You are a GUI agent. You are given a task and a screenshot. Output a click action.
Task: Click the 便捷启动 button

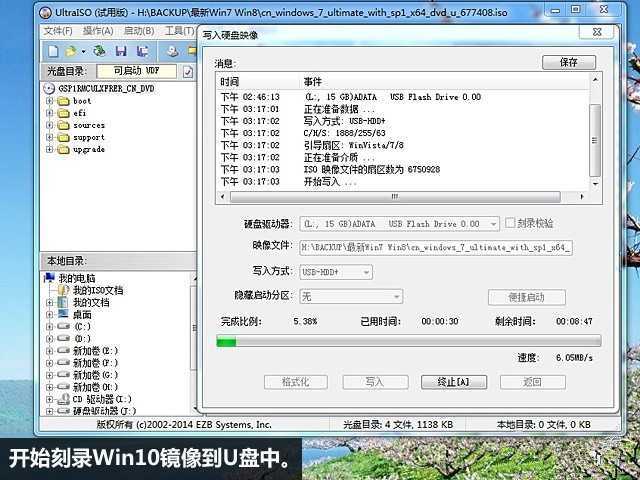(527, 297)
